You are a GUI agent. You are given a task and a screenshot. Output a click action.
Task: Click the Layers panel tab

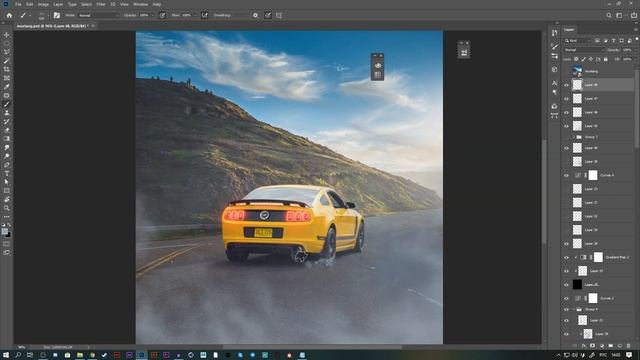pos(569,29)
